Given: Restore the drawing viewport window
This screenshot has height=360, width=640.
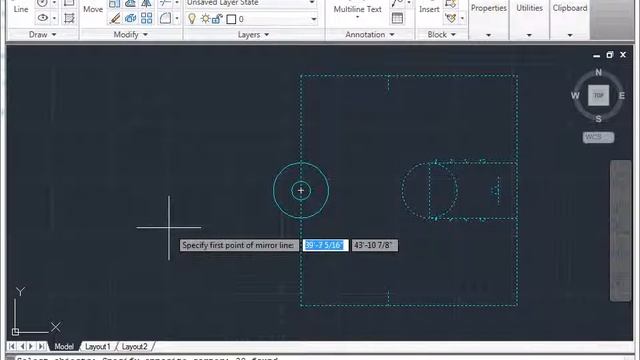Looking at the screenshot, I should pos(609,55).
